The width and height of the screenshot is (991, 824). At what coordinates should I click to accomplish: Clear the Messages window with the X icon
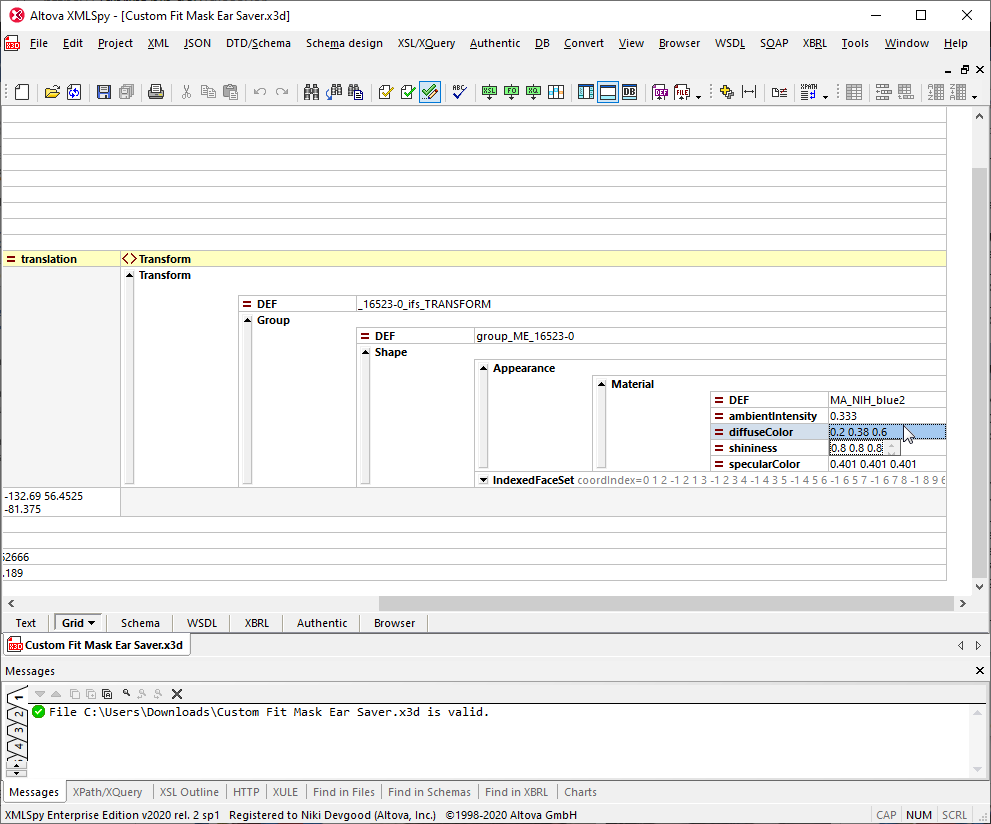pos(178,692)
